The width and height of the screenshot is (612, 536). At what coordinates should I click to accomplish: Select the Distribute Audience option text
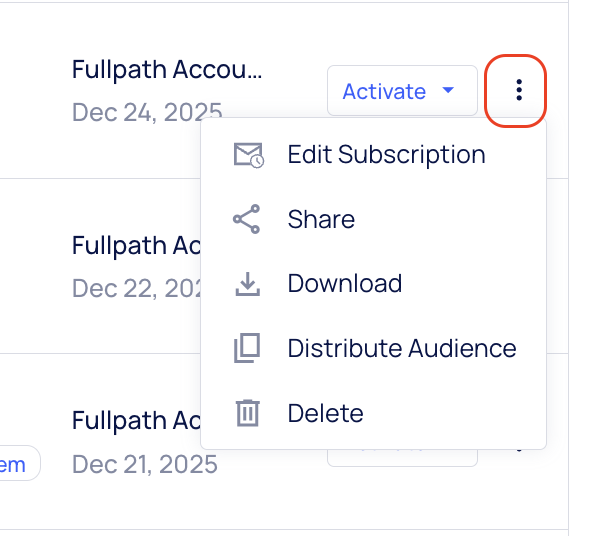pyautogui.click(x=401, y=348)
